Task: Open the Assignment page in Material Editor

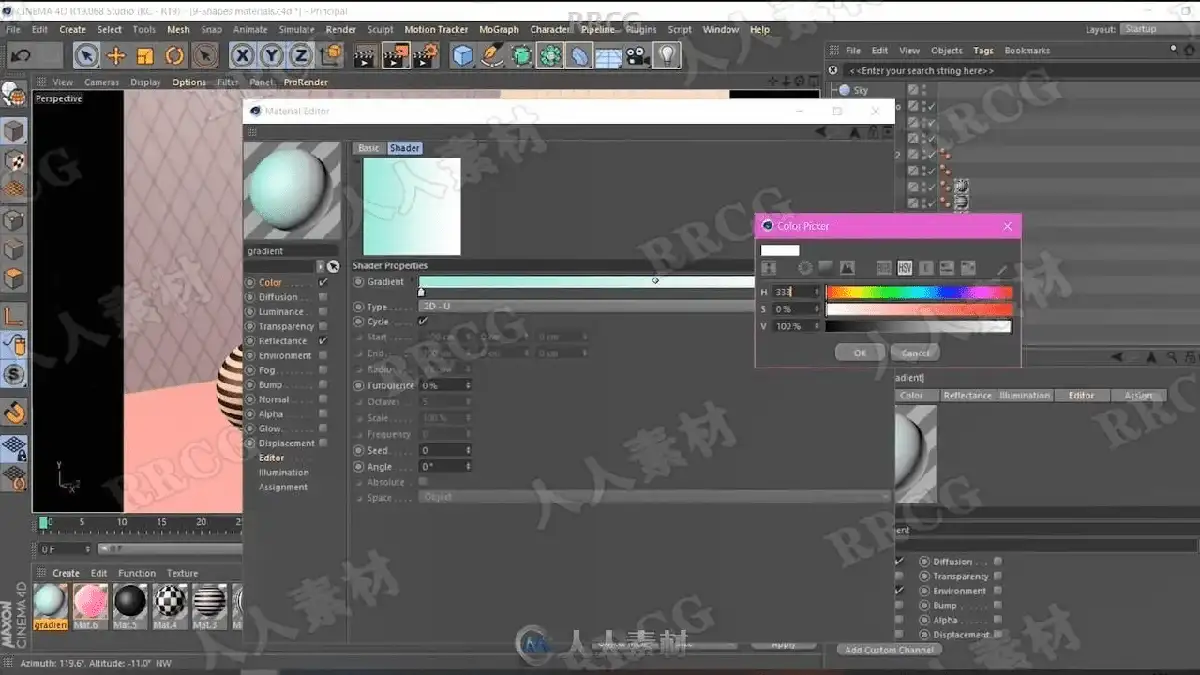Action: (x=284, y=487)
